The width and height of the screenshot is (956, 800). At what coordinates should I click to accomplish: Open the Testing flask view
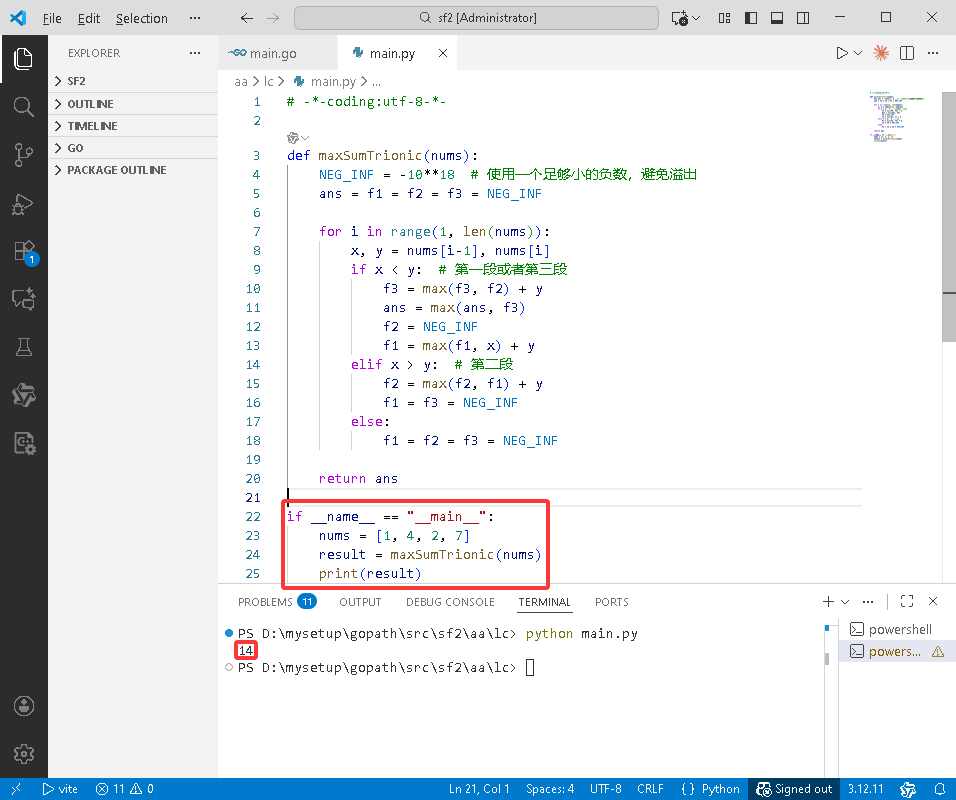(x=23, y=347)
